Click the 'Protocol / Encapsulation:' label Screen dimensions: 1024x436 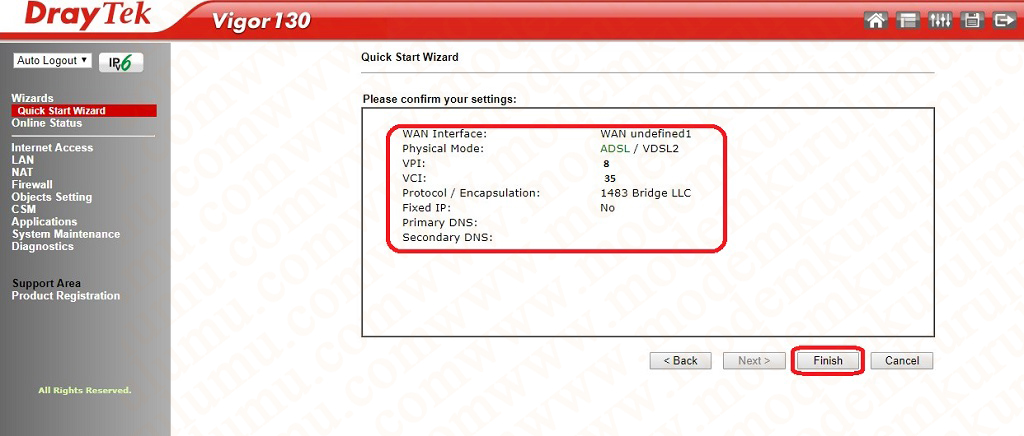point(471,193)
